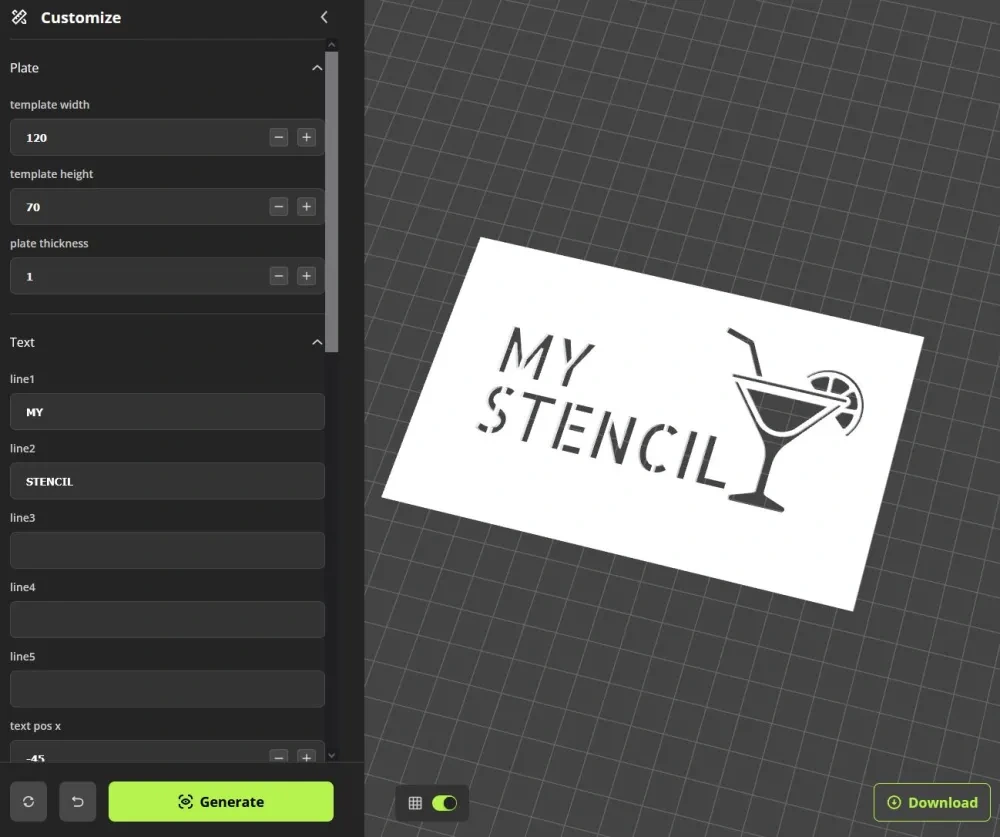Image resolution: width=1000 pixels, height=837 pixels.
Task: Click the panel scrollbar up arrow
Action: click(x=331, y=45)
